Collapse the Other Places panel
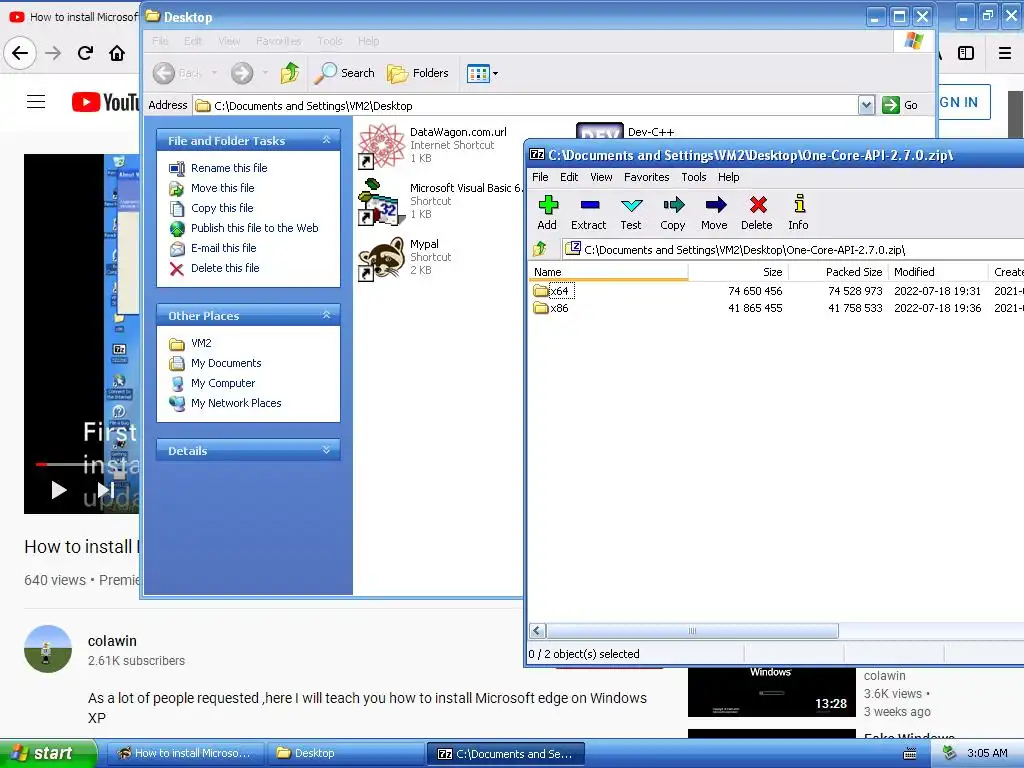 coord(327,315)
